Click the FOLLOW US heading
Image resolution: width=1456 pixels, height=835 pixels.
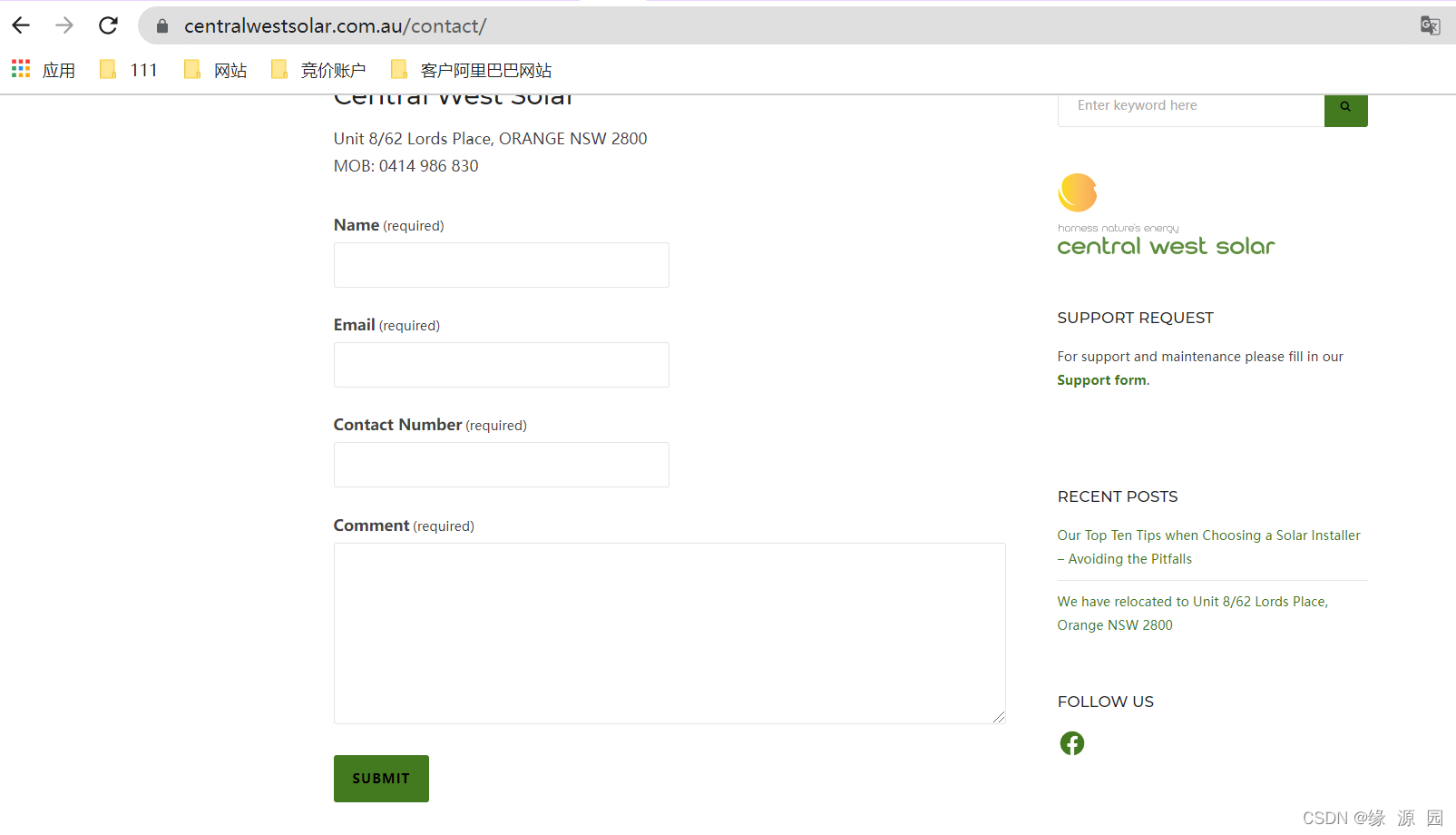pyautogui.click(x=1105, y=702)
